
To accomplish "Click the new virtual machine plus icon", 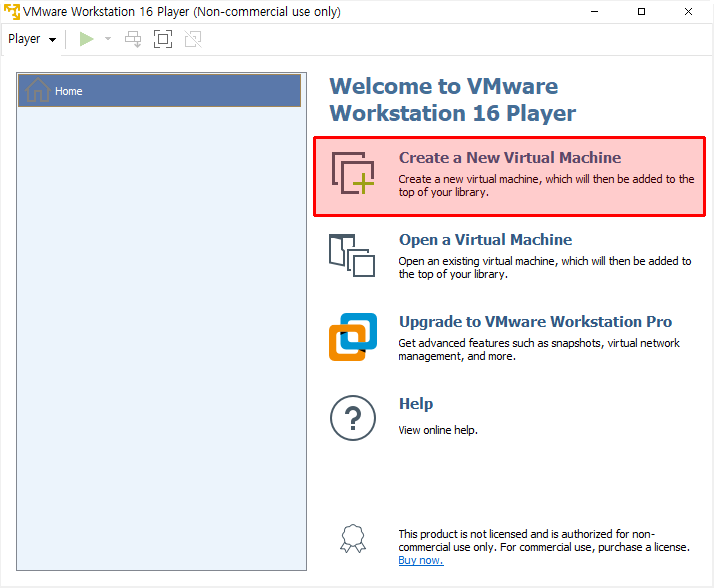I will (x=353, y=173).
